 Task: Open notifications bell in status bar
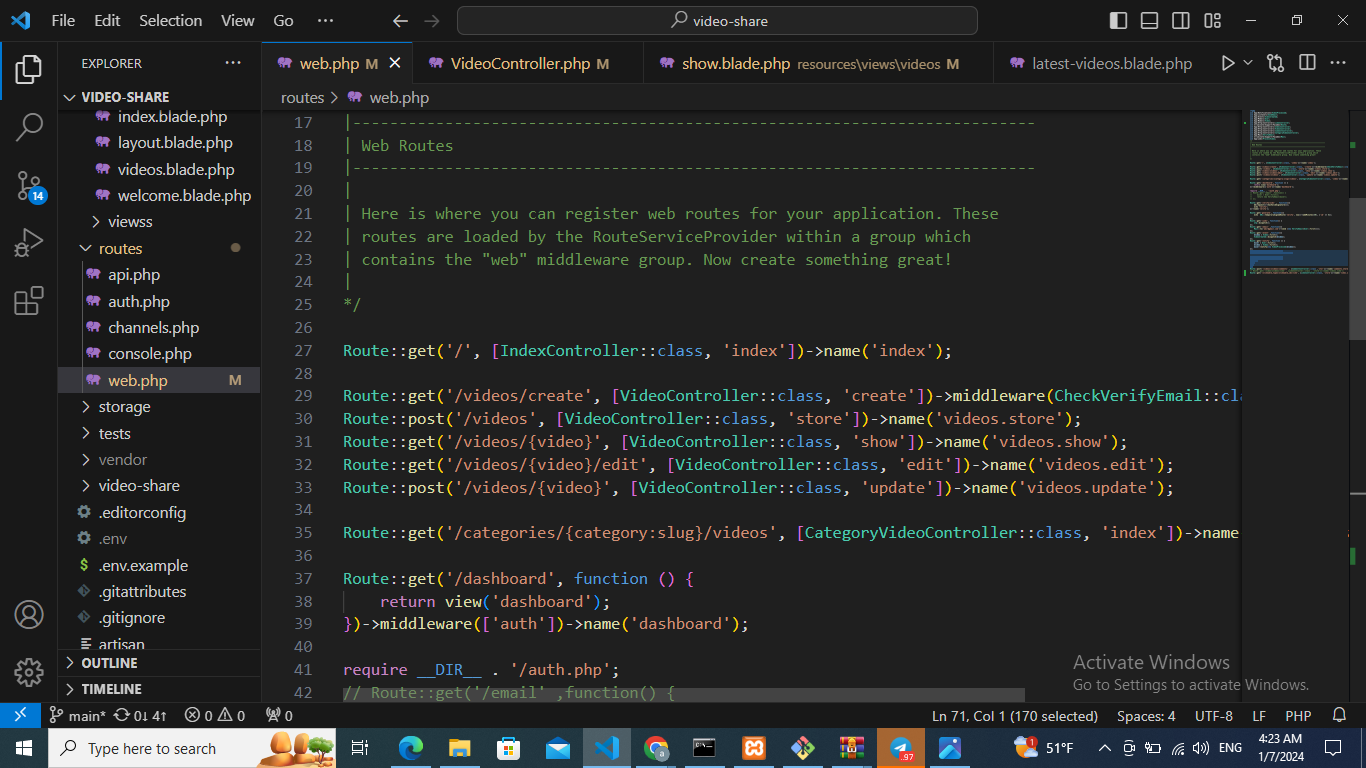pyautogui.click(x=1340, y=716)
